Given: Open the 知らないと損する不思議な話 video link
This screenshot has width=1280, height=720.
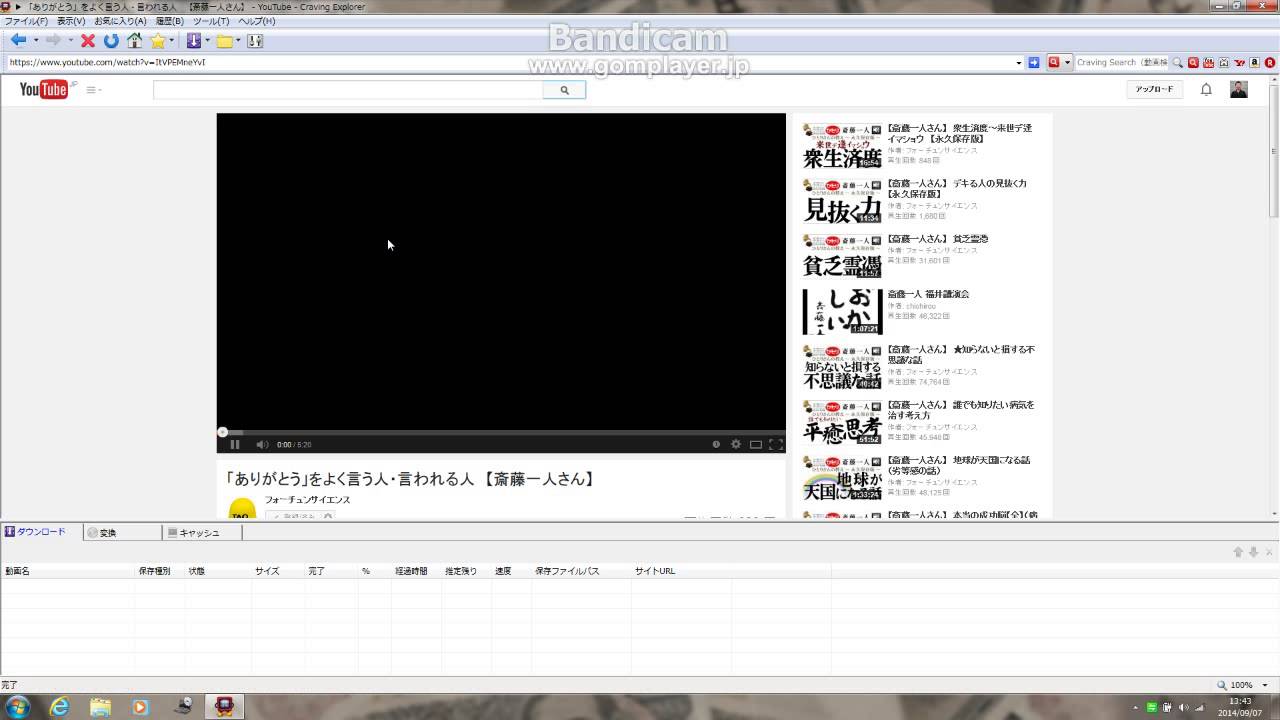Looking at the screenshot, I should [x=961, y=354].
